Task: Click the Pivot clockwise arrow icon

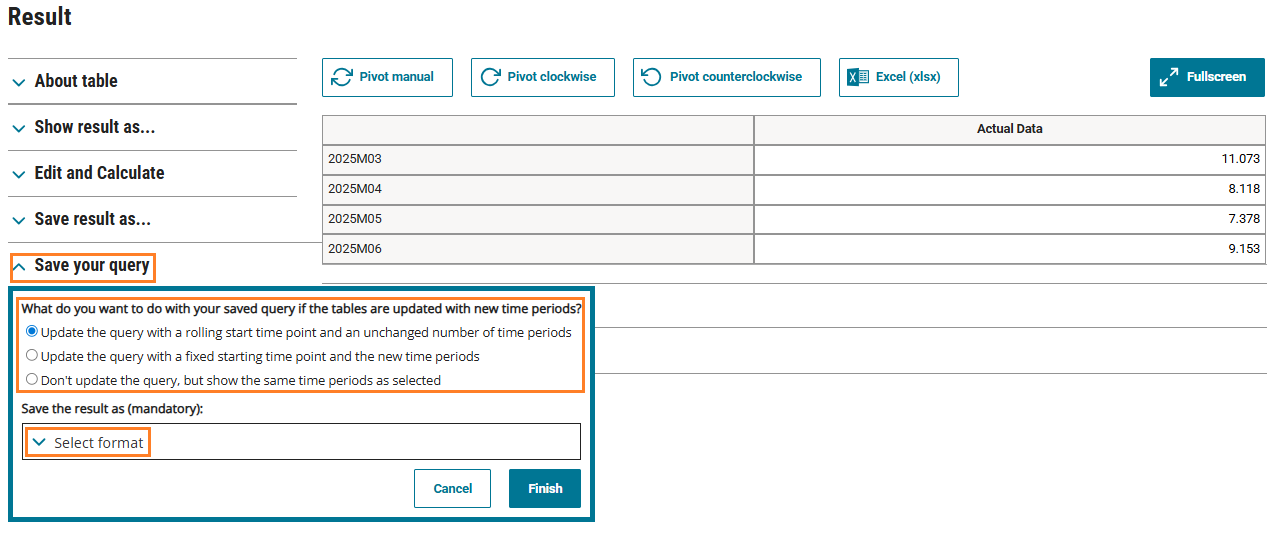Action: pos(490,77)
